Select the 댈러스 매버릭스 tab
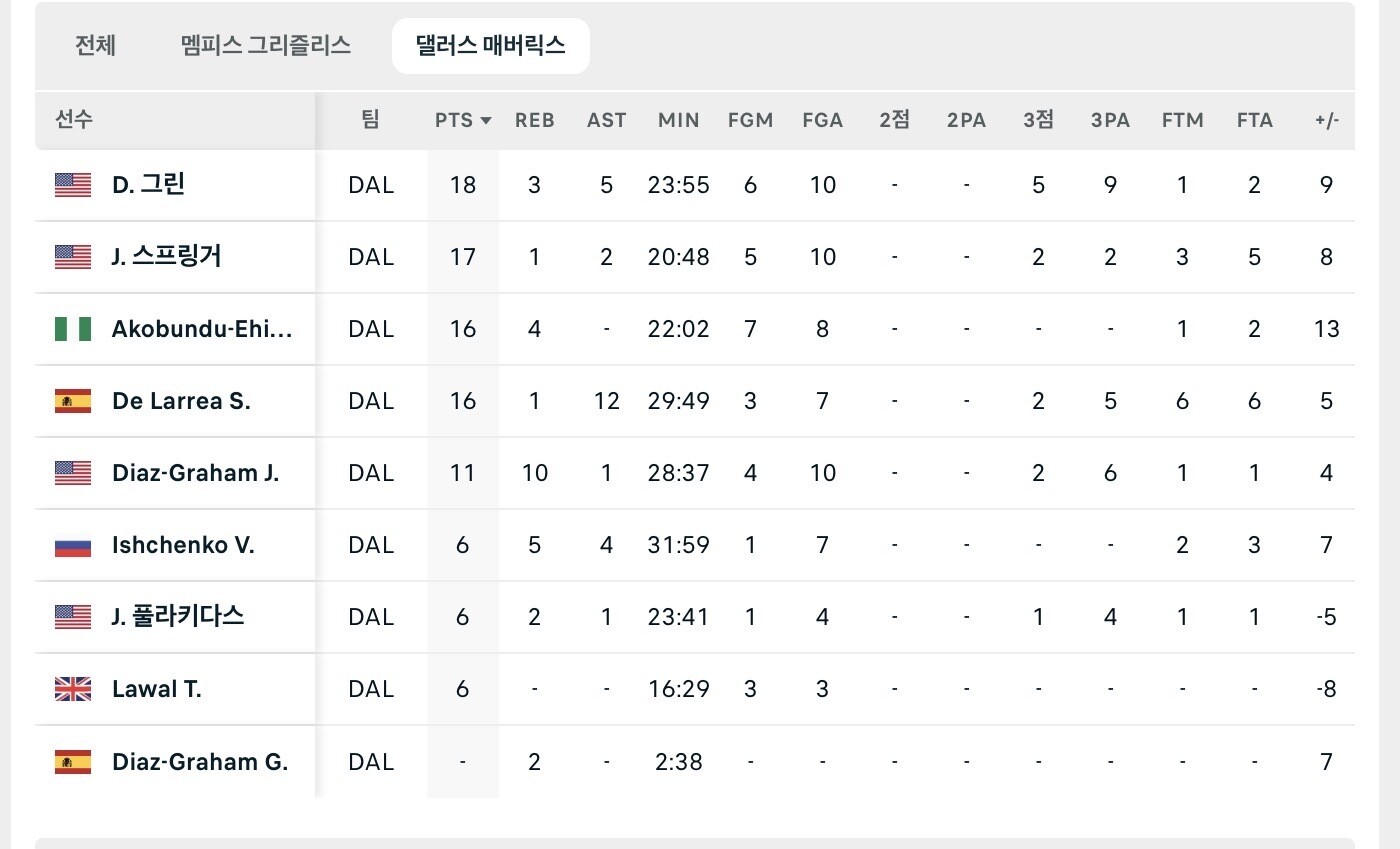Image resolution: width=1400 pixels, height=849 pixels. [x=491, y=46]
